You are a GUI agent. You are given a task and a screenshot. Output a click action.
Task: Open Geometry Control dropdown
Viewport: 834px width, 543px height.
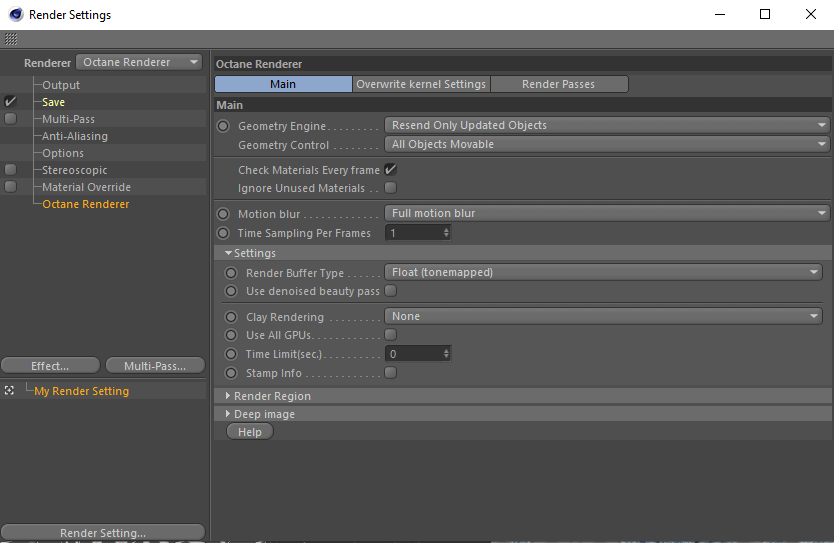607,145
